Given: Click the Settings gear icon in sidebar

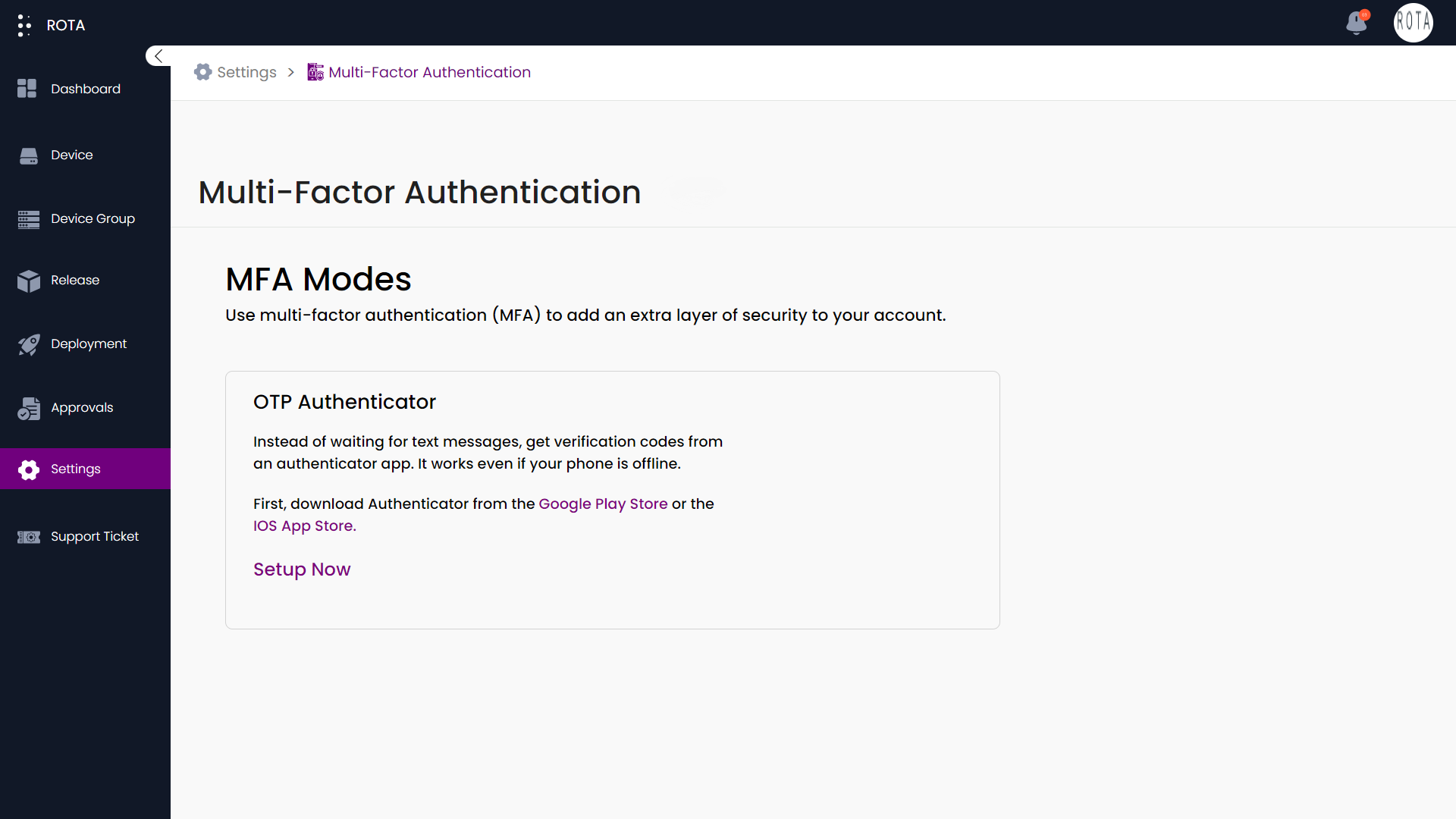Looking at the screenshot, I should tap(29, 469).
